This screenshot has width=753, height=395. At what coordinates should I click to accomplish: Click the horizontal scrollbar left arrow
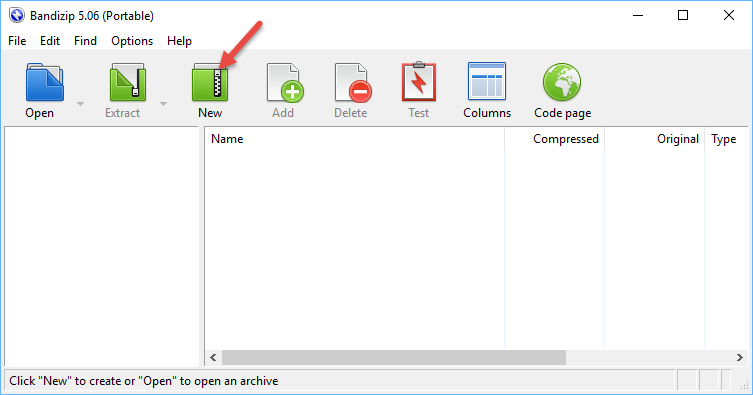click(x=213, y=358)
